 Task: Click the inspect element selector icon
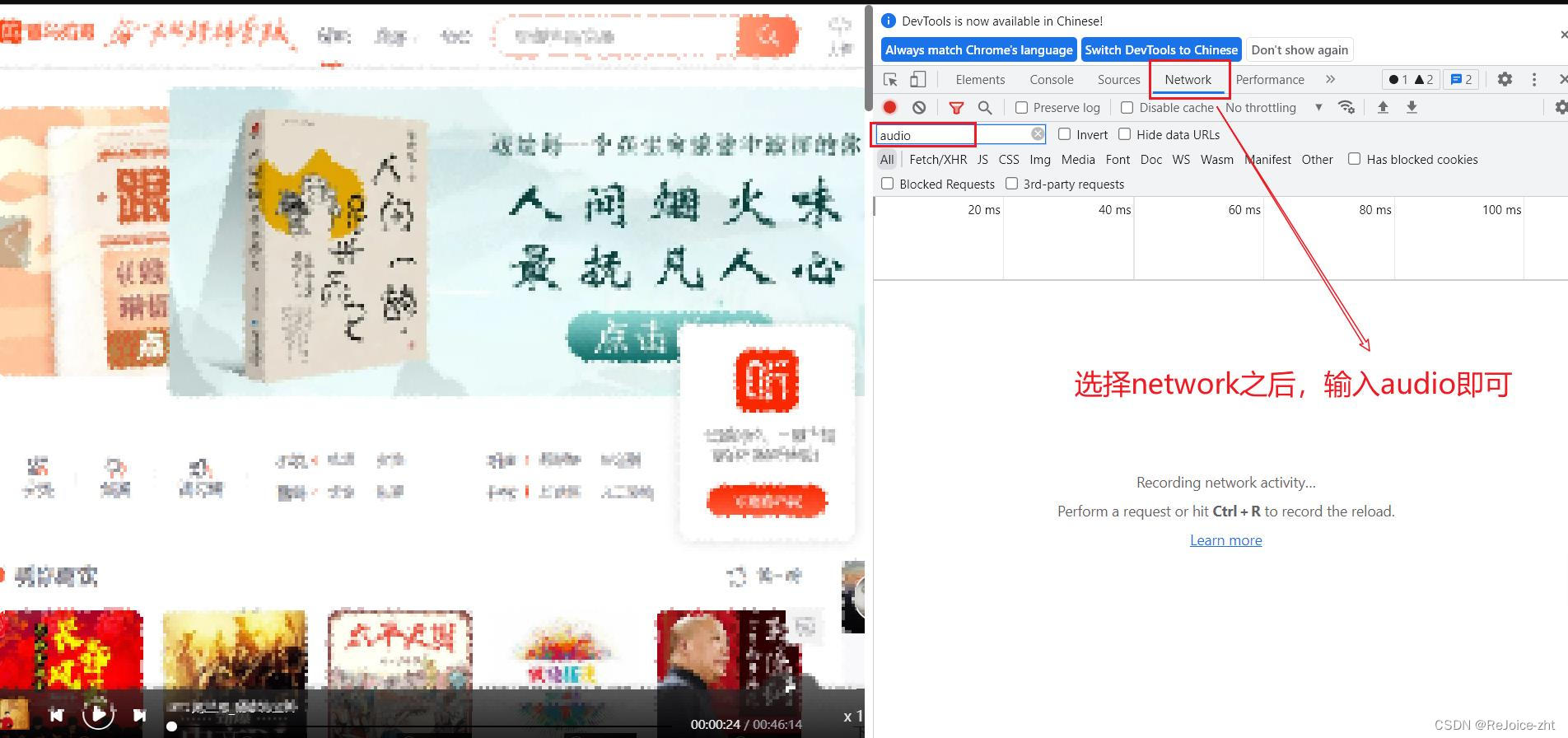890,79
